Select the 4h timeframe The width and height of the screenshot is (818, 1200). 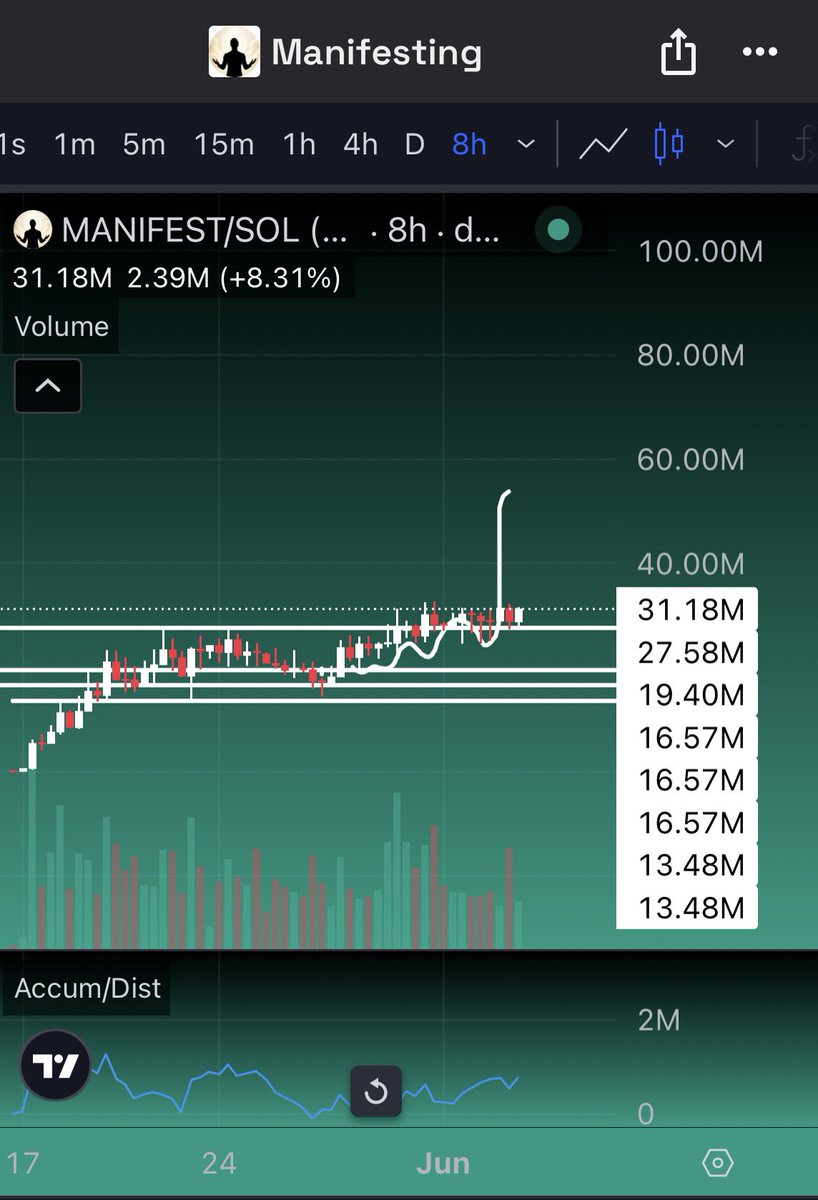click(360, 144)
